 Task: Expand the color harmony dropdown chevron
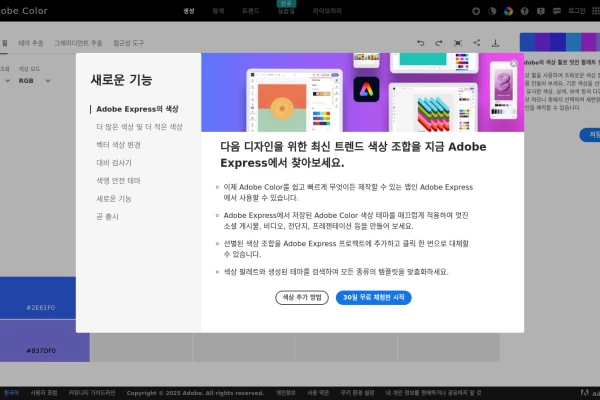(7, 80)
